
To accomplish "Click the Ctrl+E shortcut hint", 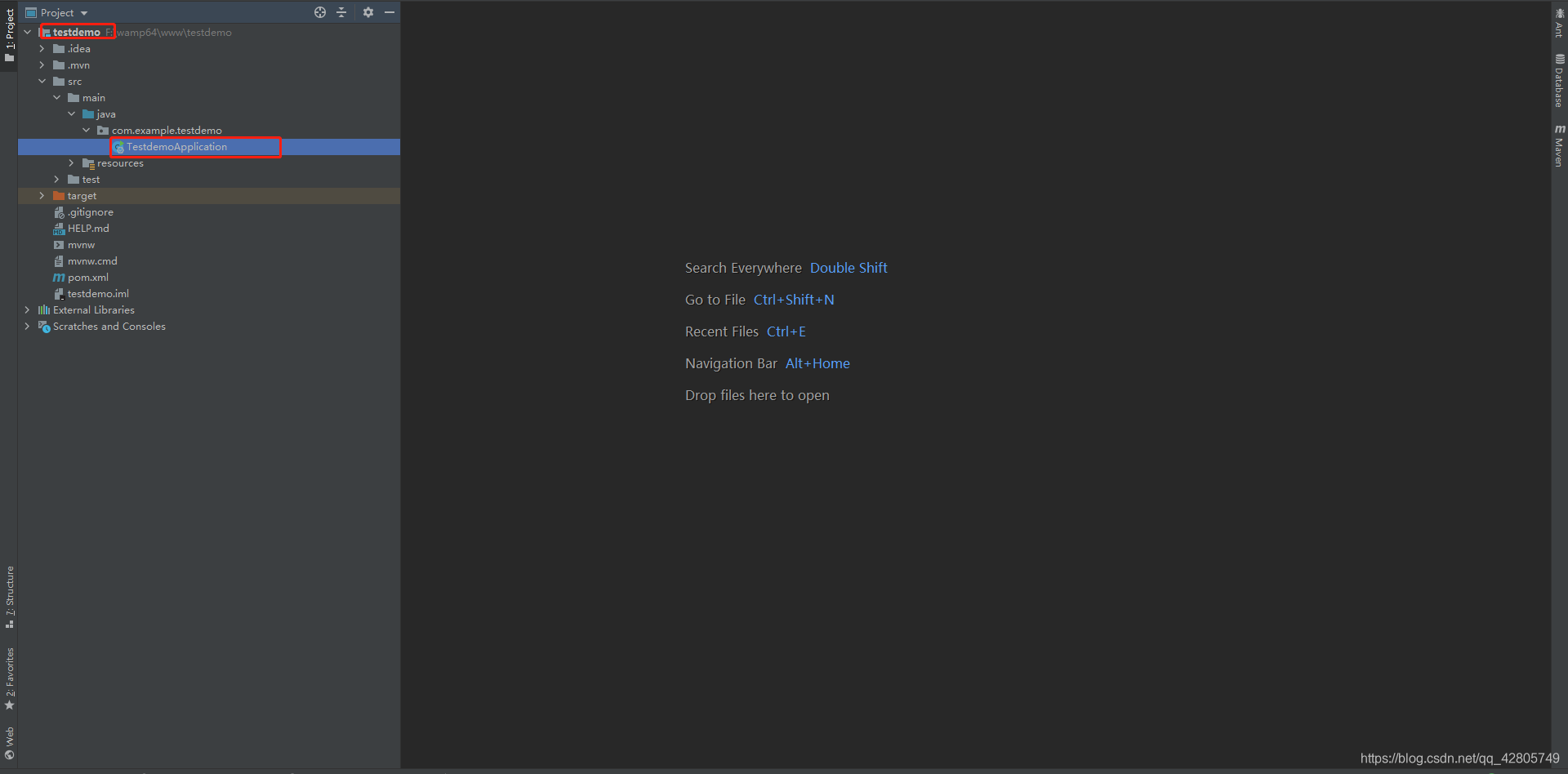I will [x=786, y=331].
